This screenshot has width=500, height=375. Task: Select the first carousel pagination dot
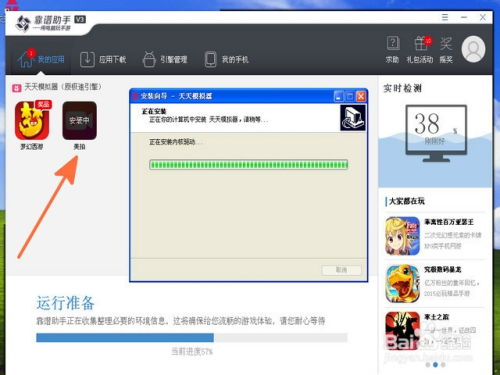pyautogui.click(x=428, y=365)
